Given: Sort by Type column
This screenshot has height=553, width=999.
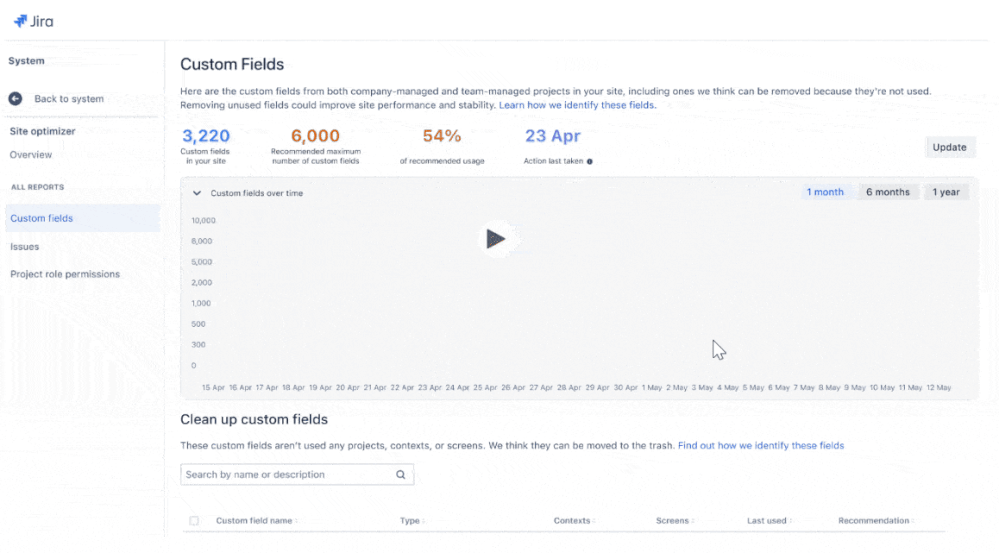Looking at the screenshot, I should [x=412, y=521].
